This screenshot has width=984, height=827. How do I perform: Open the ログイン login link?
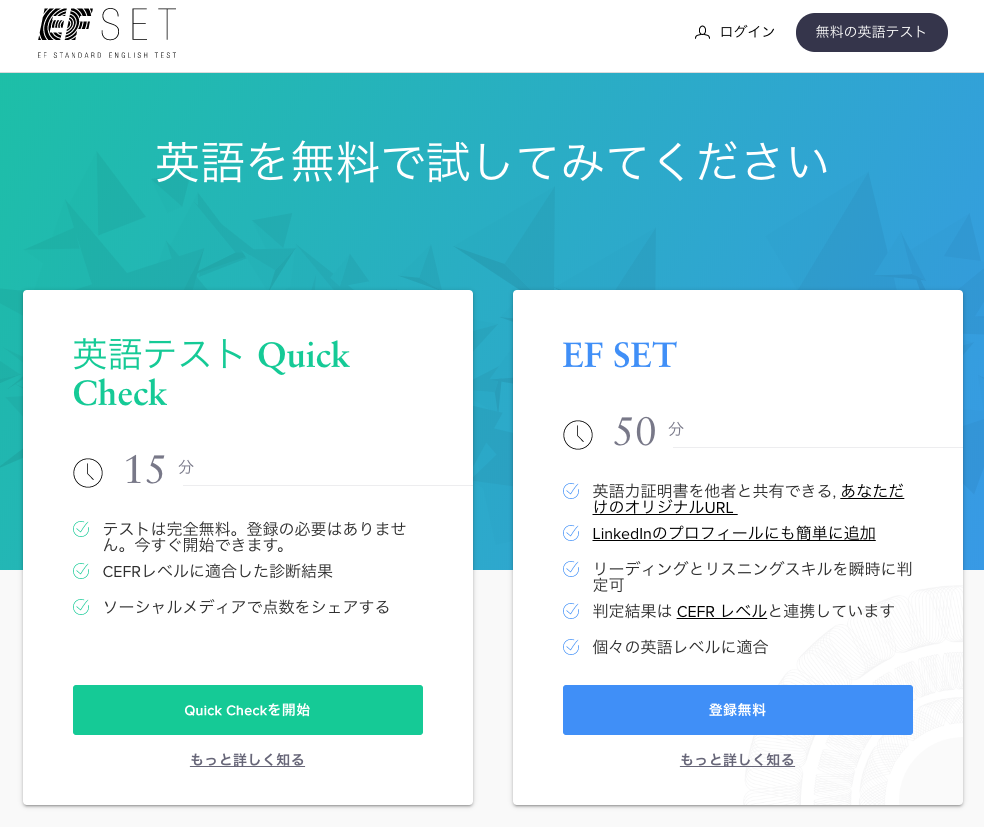(x=747, y=32)
